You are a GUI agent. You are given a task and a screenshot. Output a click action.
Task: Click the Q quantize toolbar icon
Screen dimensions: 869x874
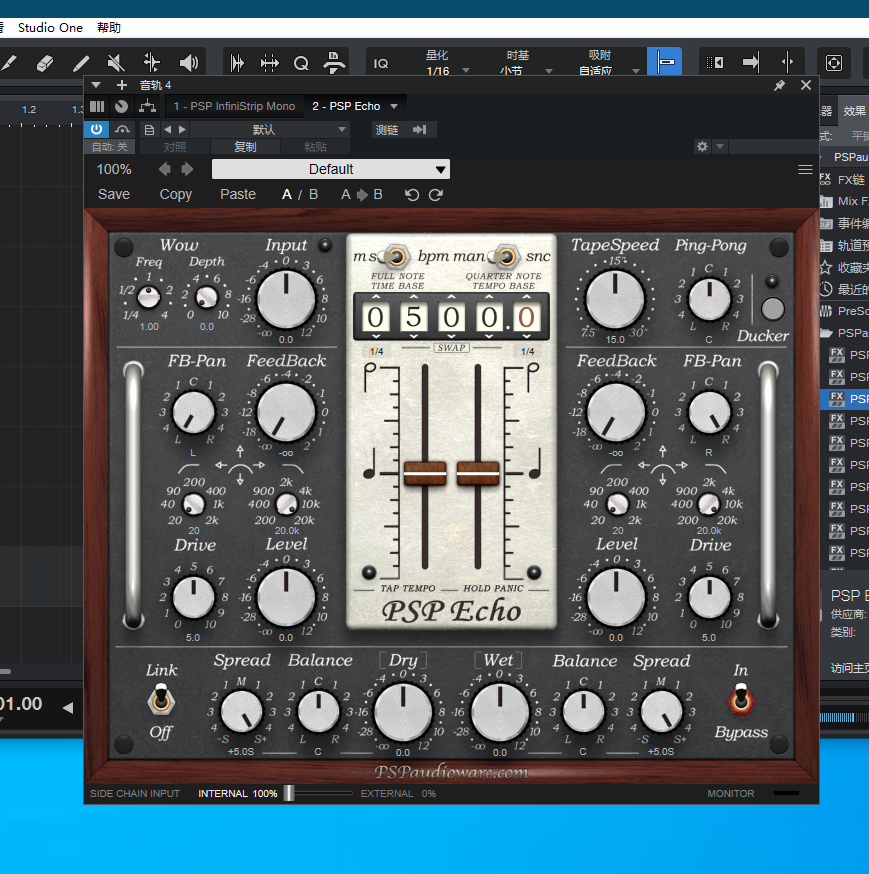coord(301,64)
